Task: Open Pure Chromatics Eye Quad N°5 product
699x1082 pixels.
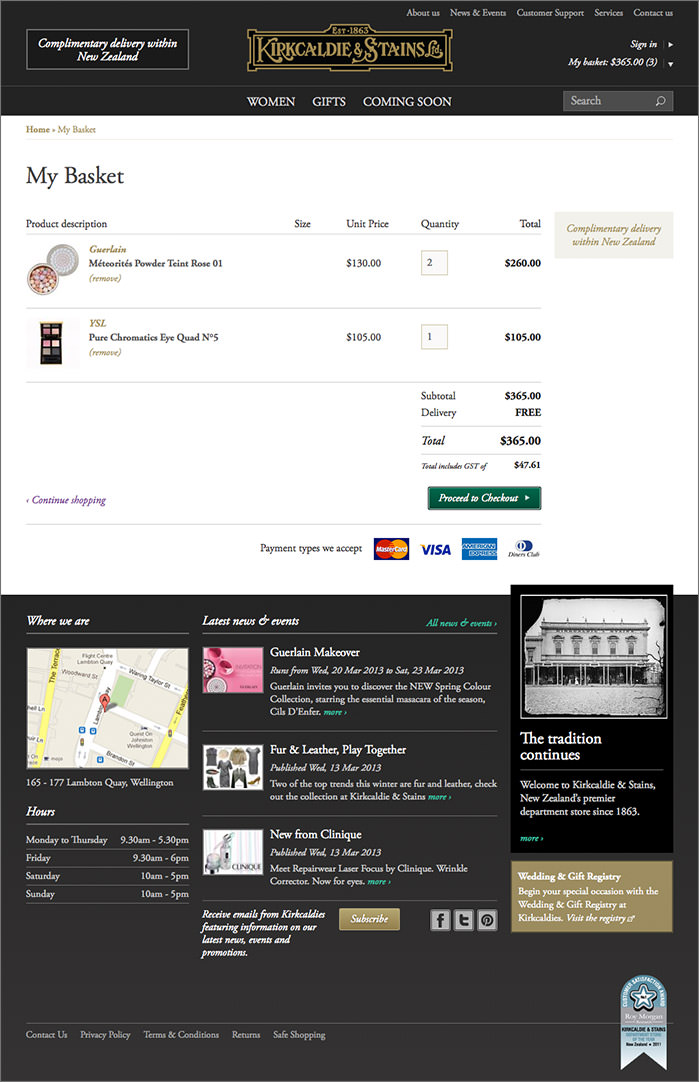Action: [153, 337]
